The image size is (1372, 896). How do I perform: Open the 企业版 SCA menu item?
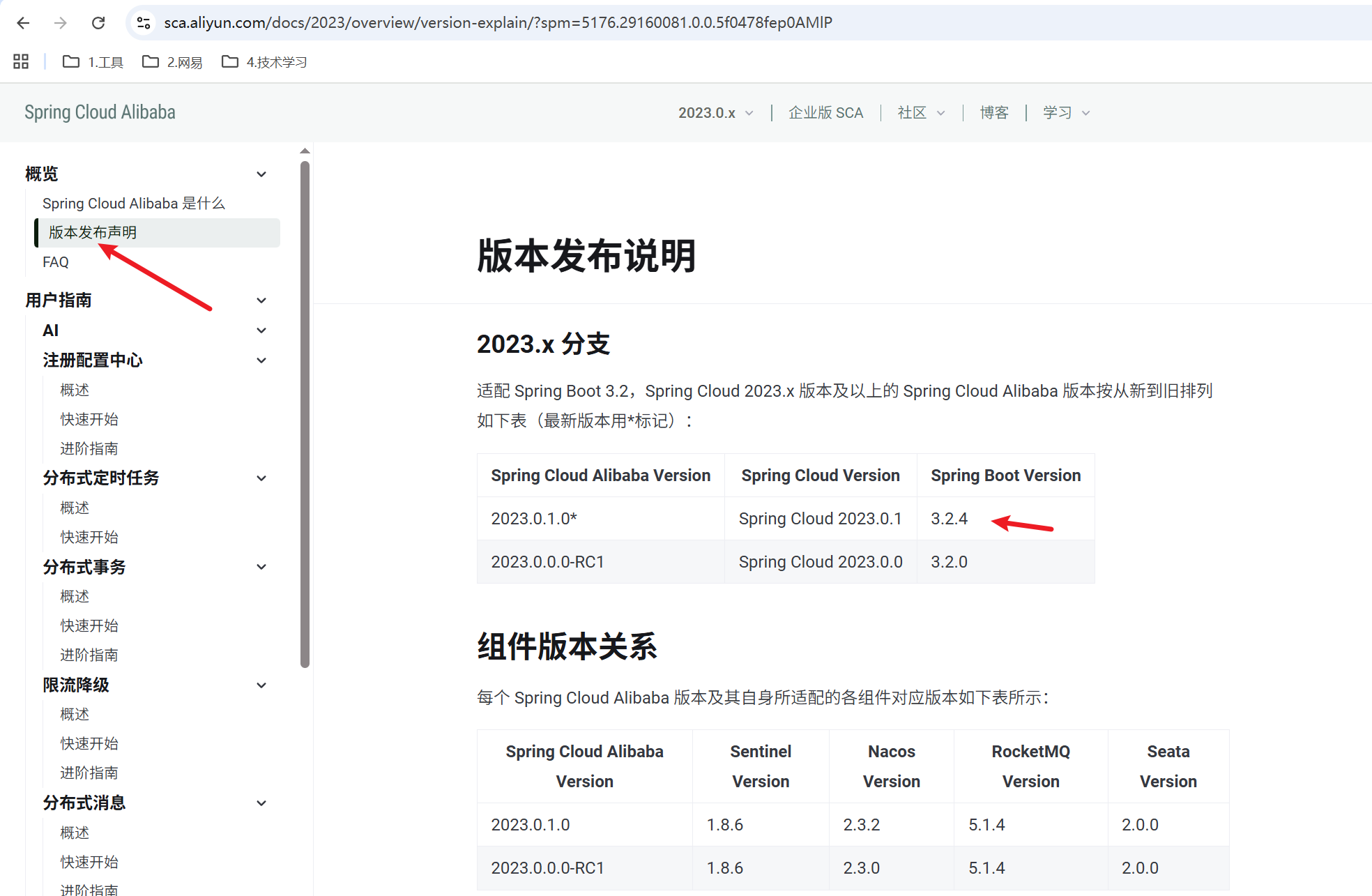click(825, 113)
